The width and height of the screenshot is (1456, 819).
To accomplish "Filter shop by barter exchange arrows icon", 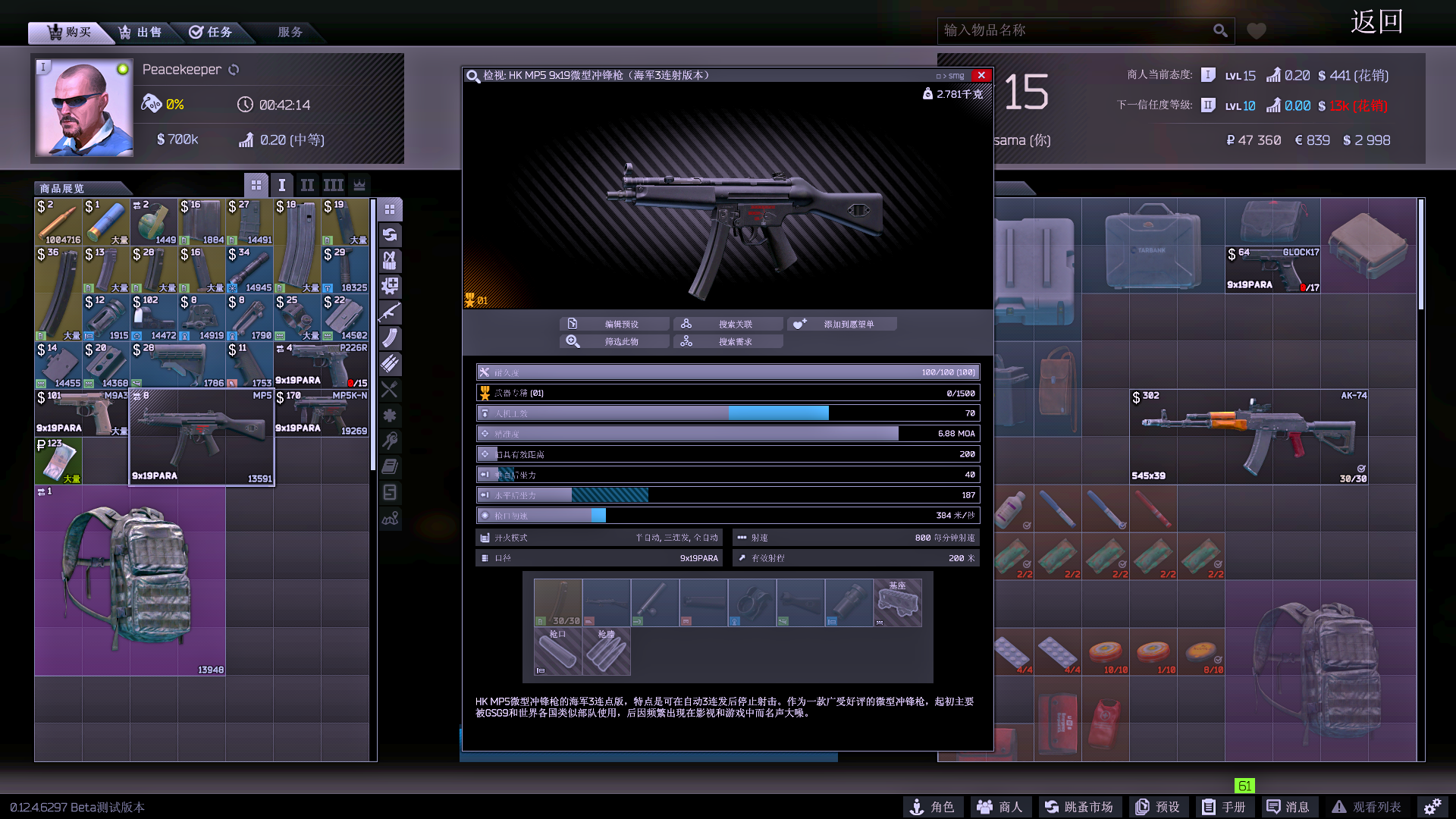I will point(390,235).
